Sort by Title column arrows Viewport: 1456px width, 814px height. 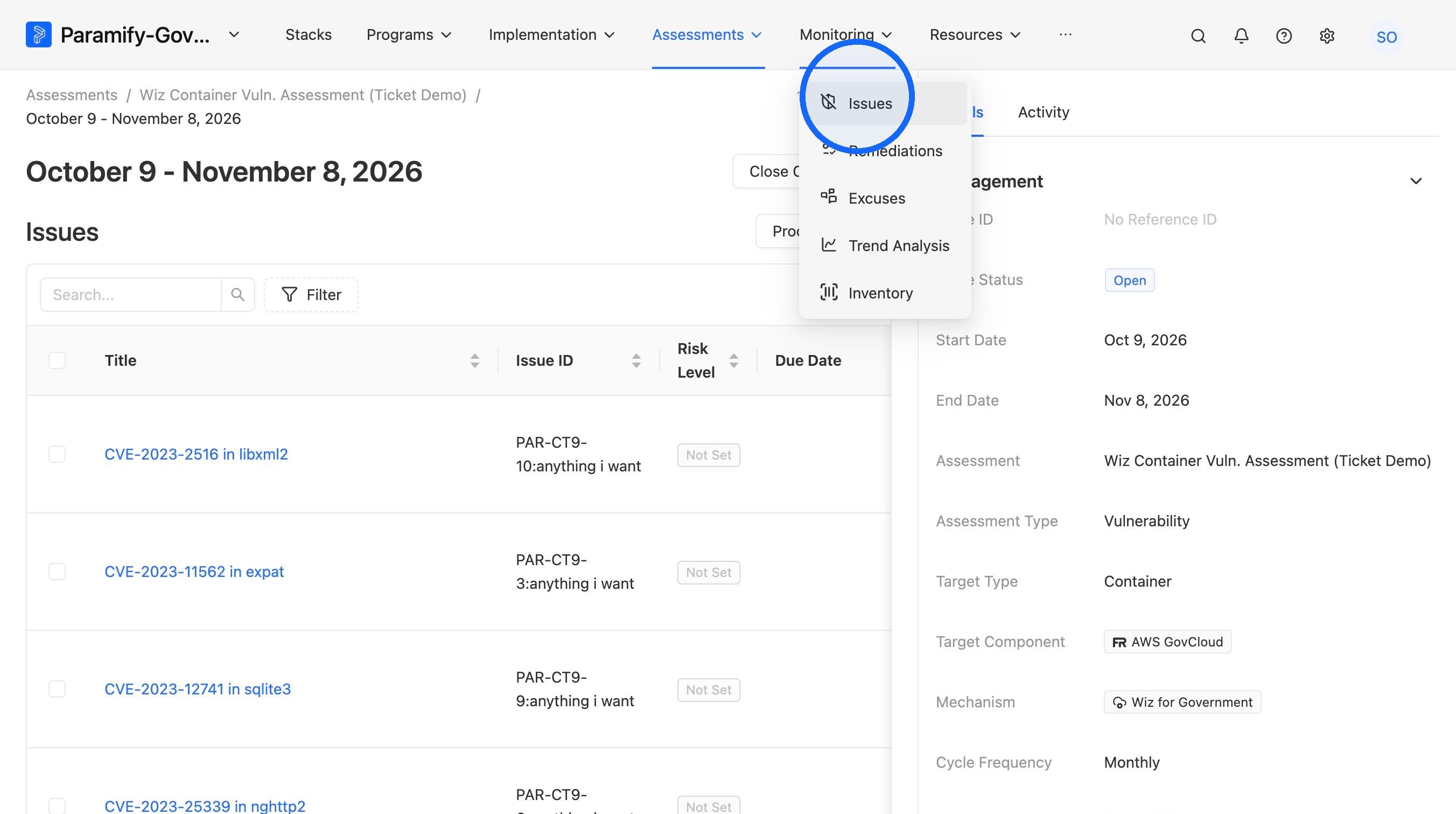tap(475, 360)
